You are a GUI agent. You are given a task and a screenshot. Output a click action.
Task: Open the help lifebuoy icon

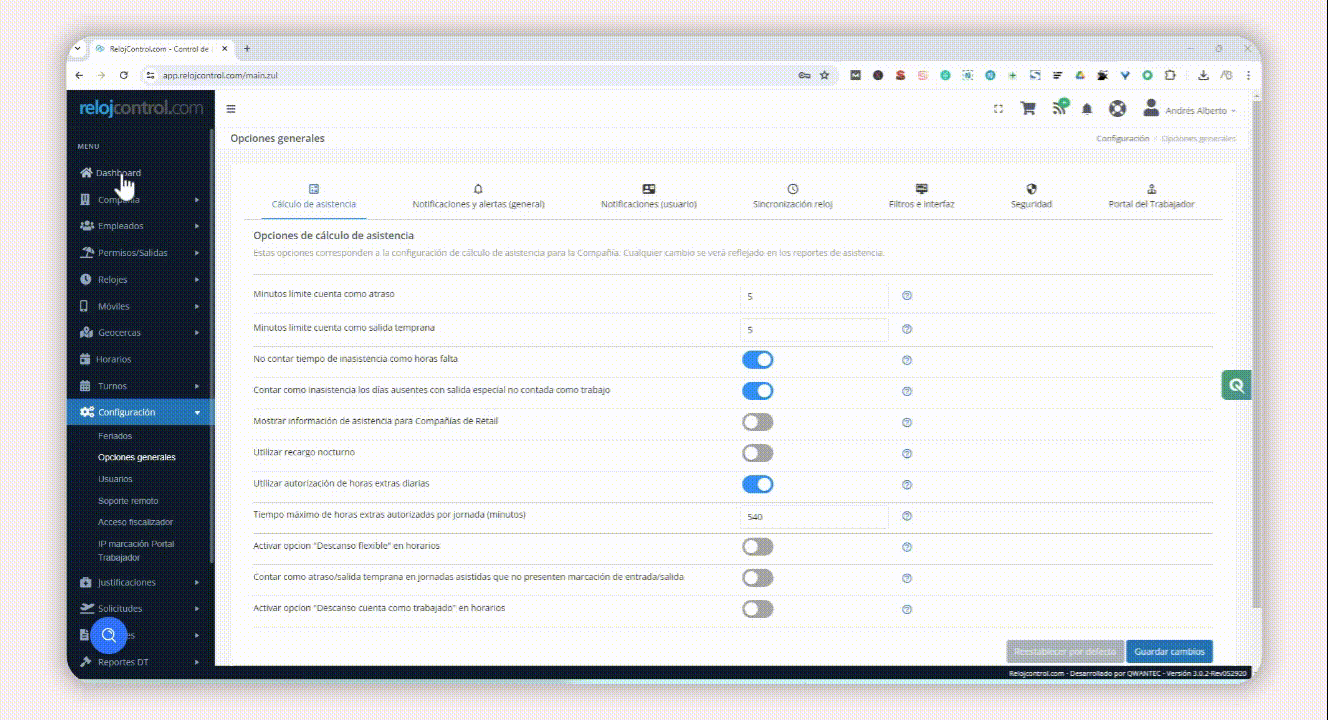[1118, 109]
